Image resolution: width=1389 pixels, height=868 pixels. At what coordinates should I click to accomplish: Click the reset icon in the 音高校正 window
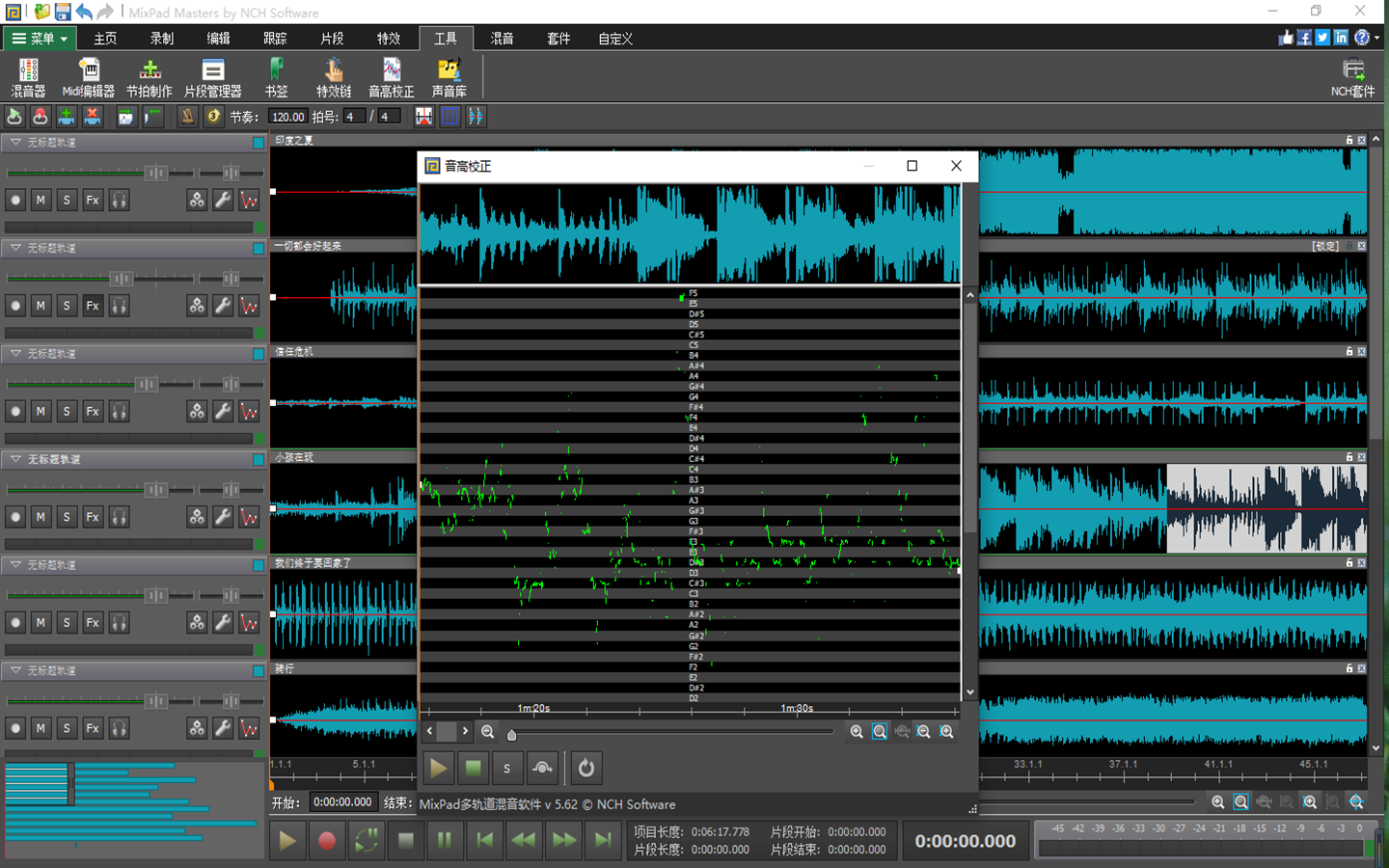pyautogui.click(x=586, y=768)
